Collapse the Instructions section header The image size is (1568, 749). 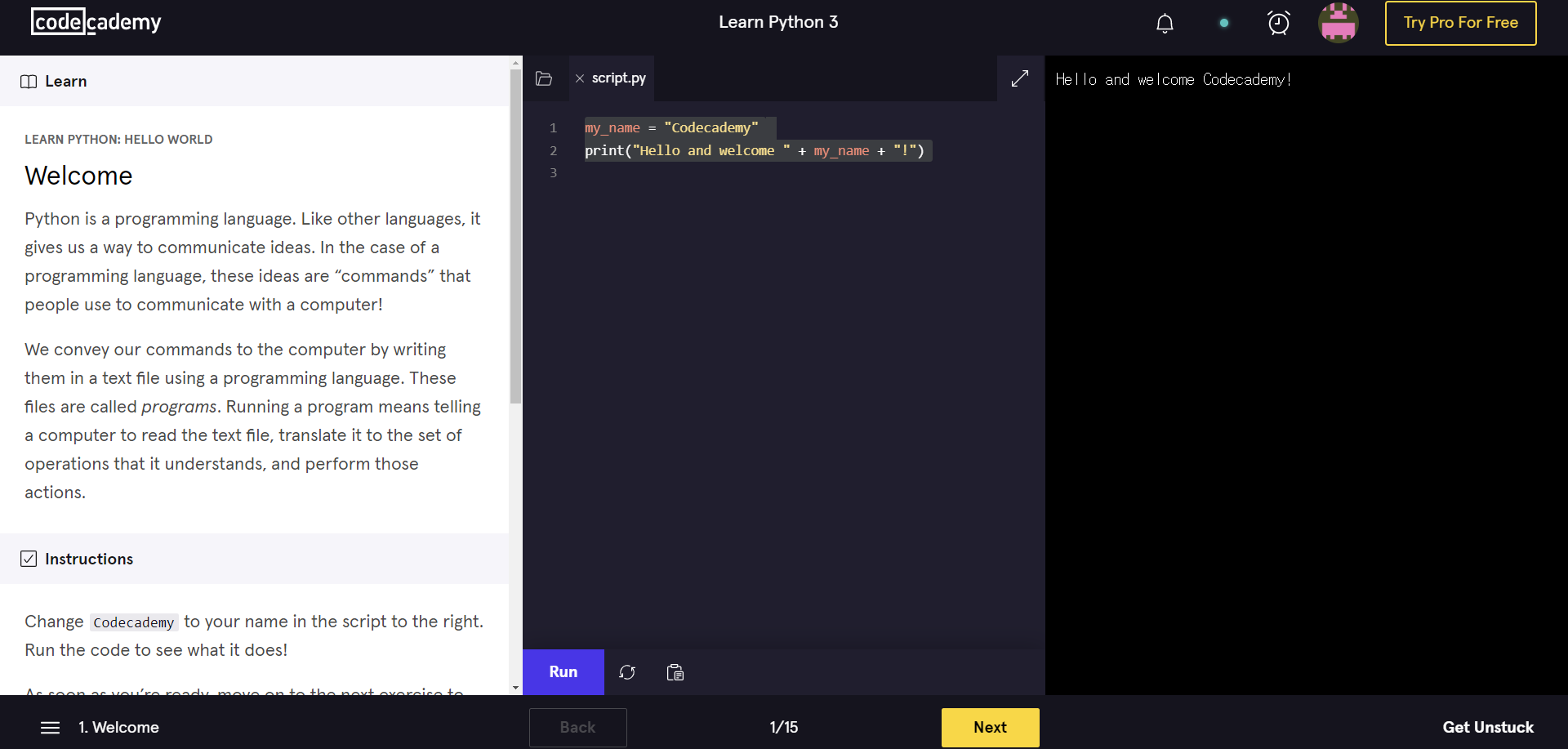[255, 559]
